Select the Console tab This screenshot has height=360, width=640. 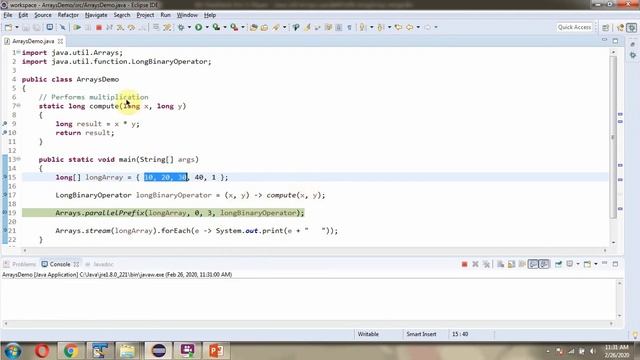[60, 264]
